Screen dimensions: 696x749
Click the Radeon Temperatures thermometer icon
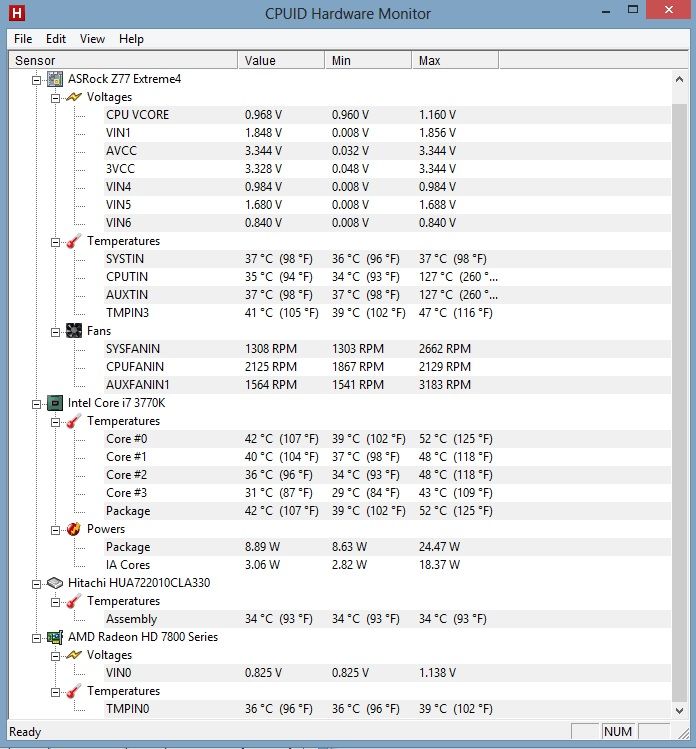tap(74, 691)
